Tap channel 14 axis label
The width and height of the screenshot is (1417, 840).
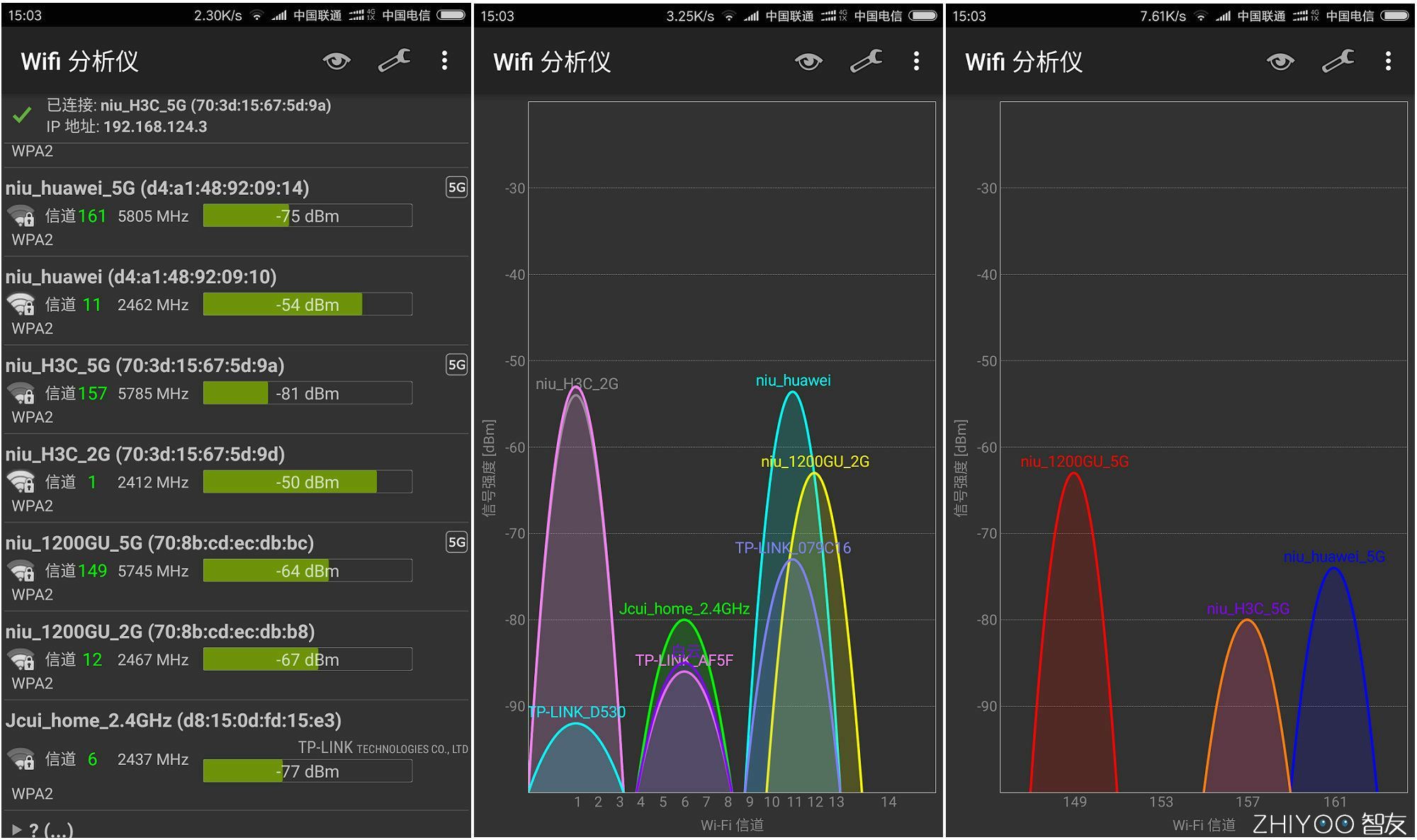pos(888,802)
